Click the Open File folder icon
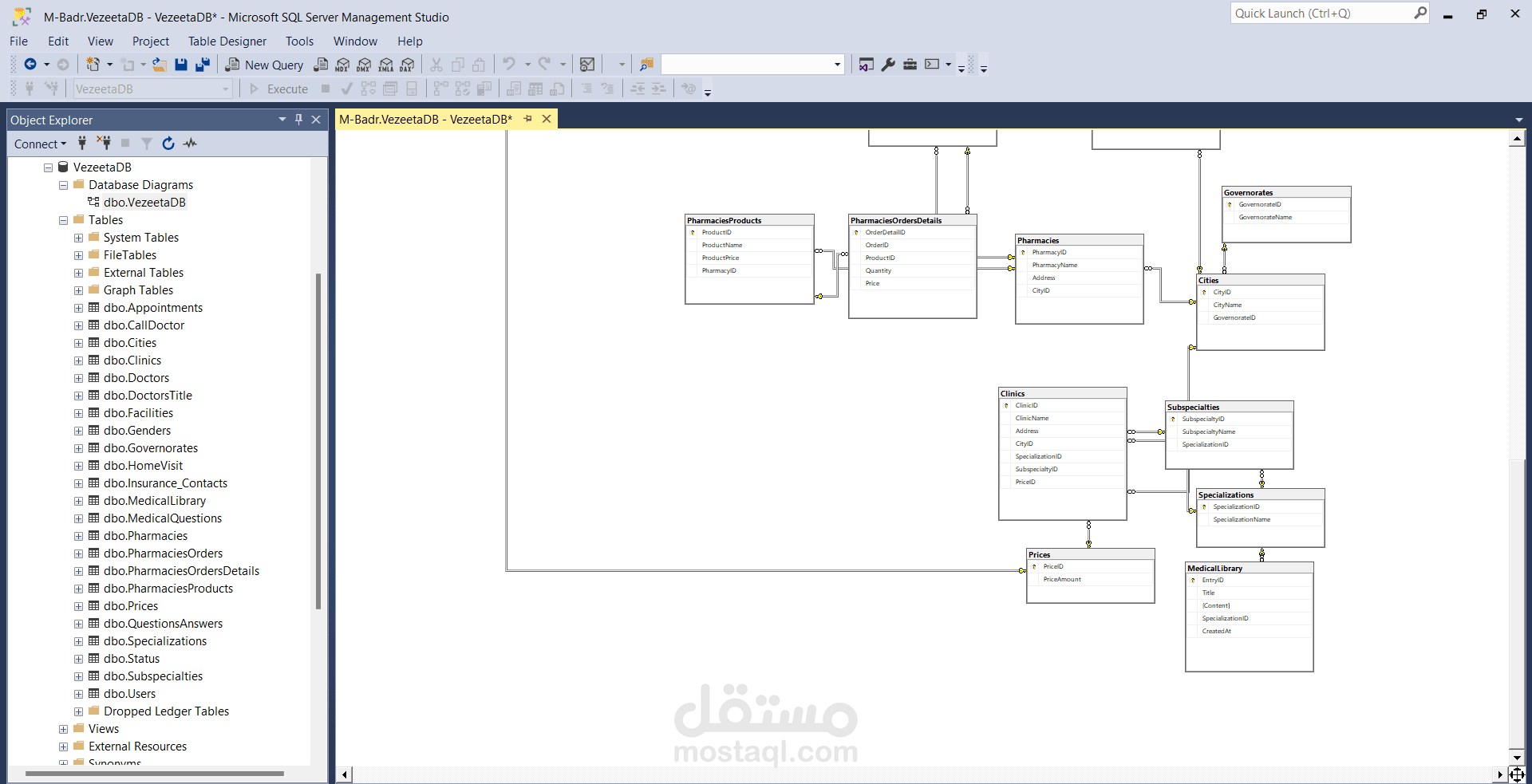Image resolution: width=1532 pixels, height=784 pixels. [160, 65]
